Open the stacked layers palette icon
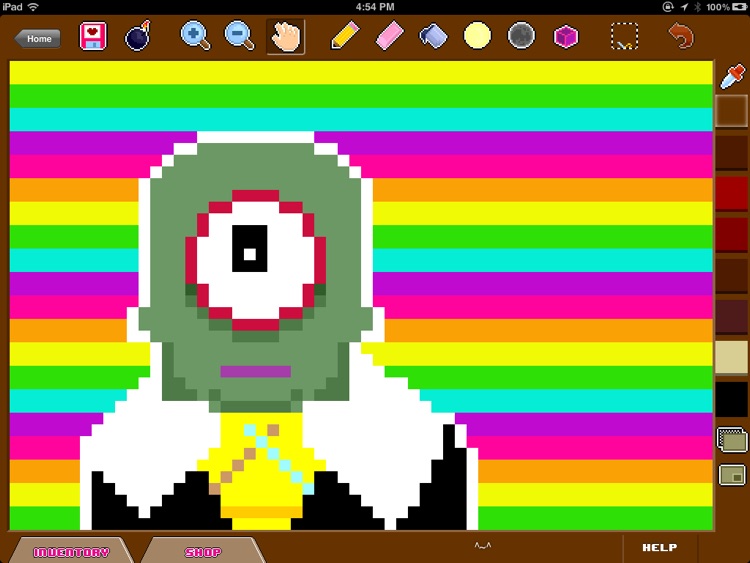This screenshot has height=563, width=750. coord(732,440)
